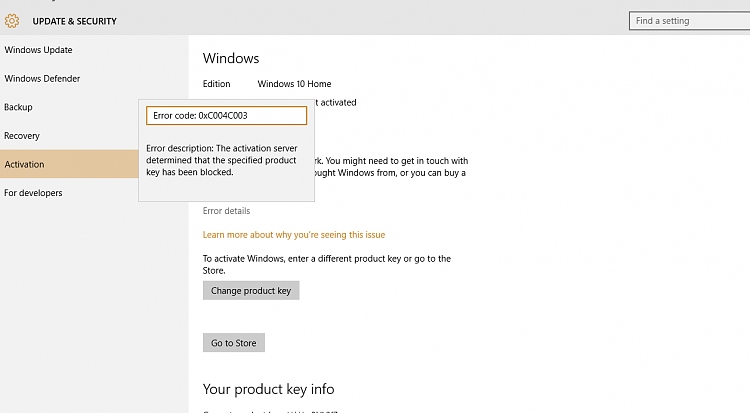Click the Settings gear icon

(12, 20)
